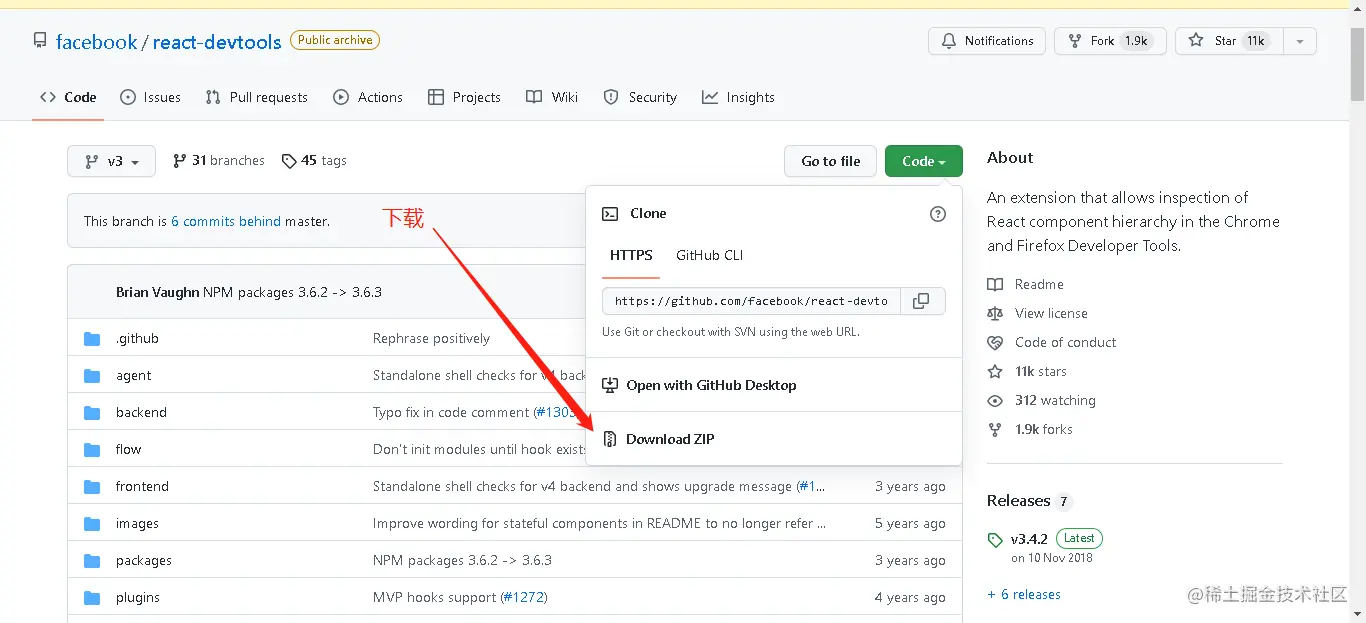Click the Star icon
Viewport: 1366px width, 623px height.
tap(1196, 41)
